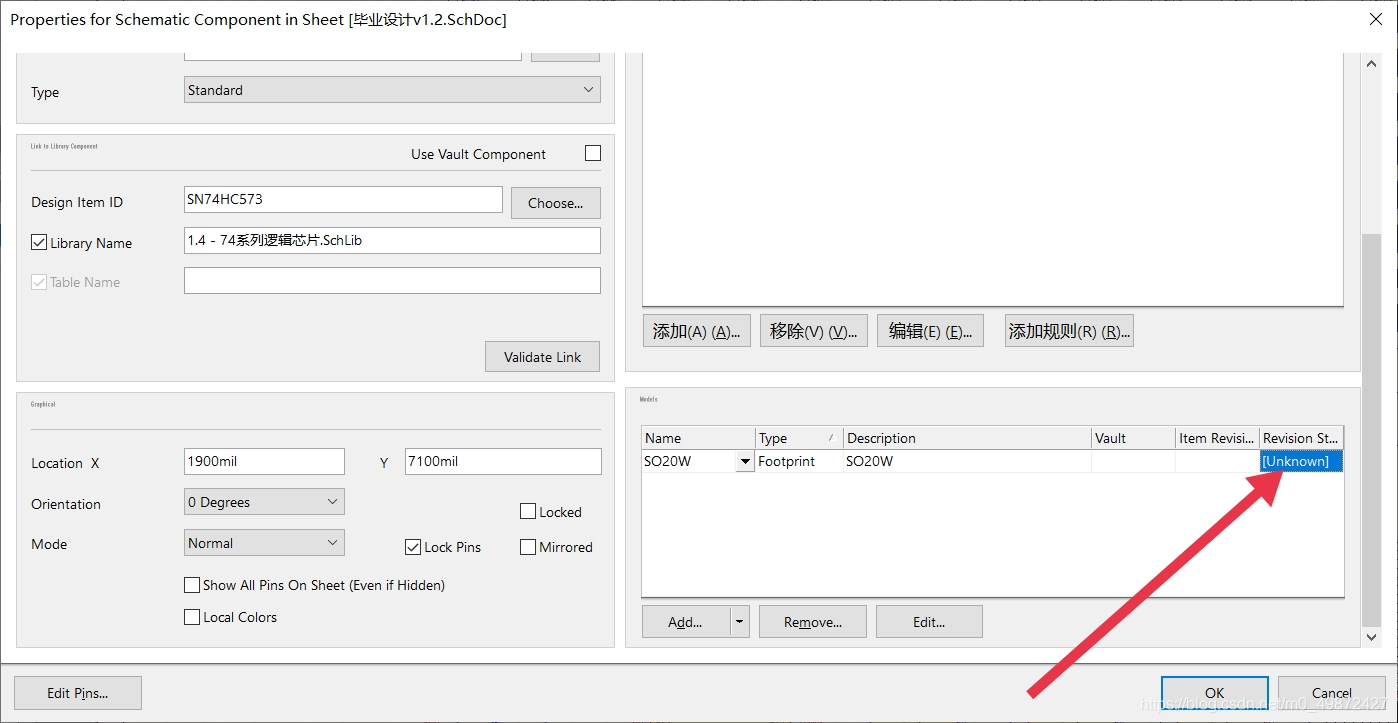Open the Orientation dropdown 0 Degrees
Viewport: 1398px width, 723px height.
(x=264, y=502)
